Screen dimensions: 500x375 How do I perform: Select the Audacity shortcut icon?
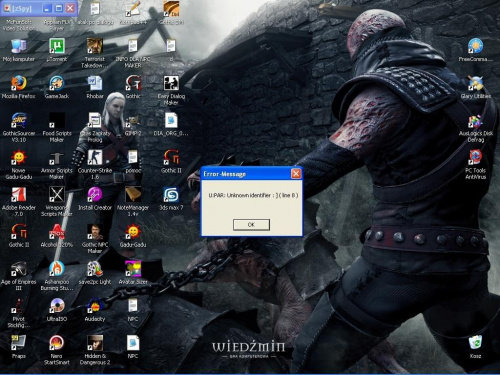[x=95, y=306]
